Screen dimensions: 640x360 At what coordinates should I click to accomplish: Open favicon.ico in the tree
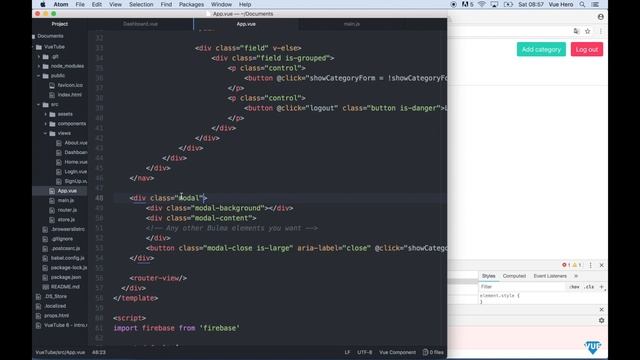[x=70, y=85]
